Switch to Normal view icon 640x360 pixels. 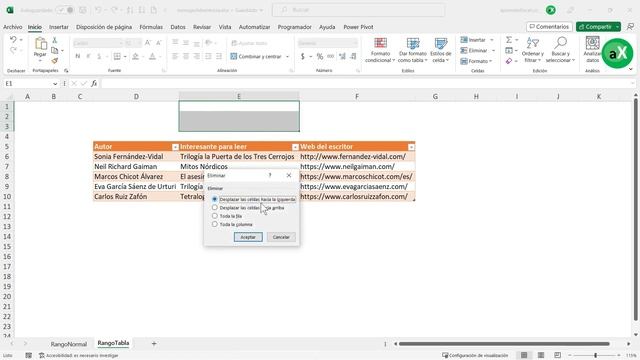click(x=524, y=355)
